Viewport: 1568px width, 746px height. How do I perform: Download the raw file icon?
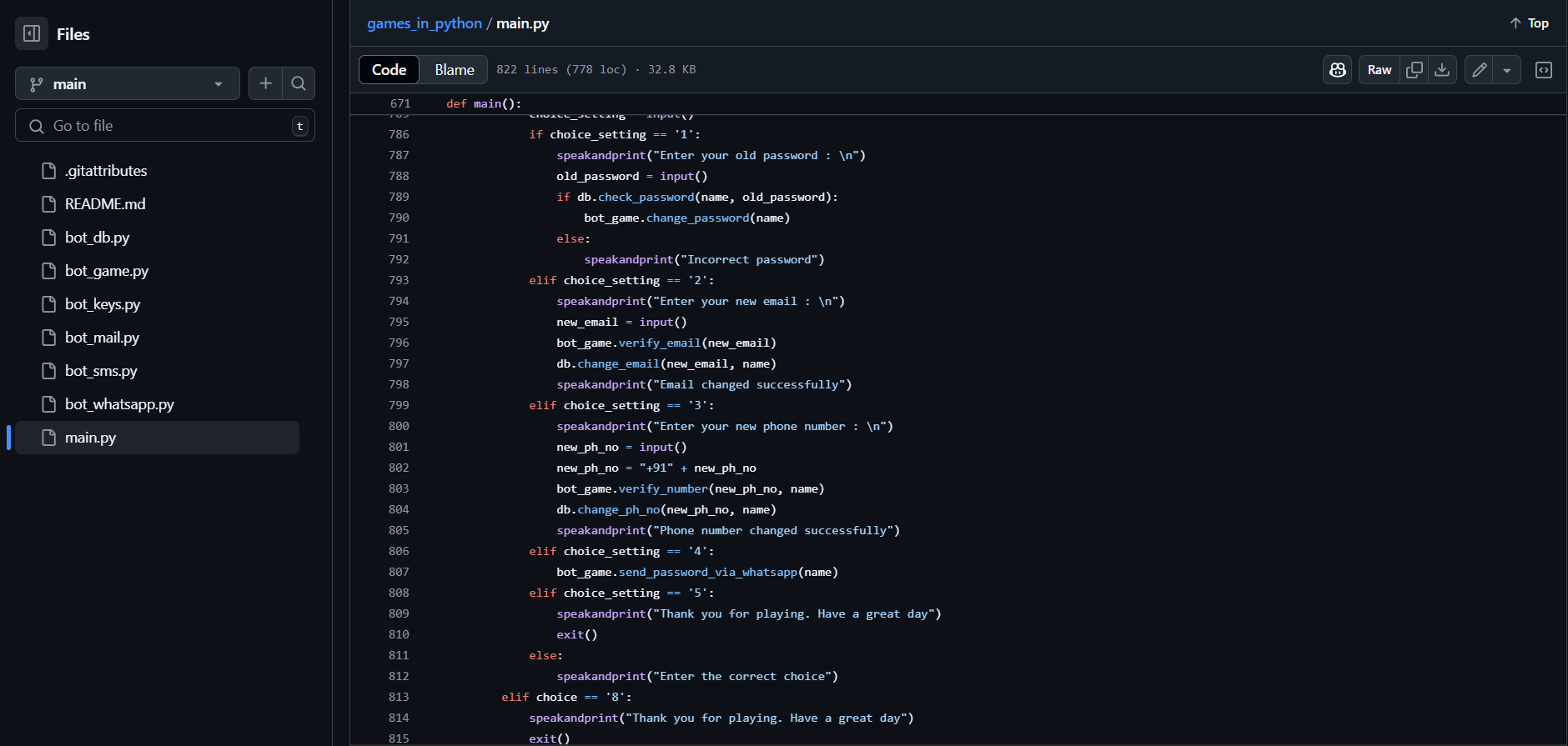[x=1442, y=70]
